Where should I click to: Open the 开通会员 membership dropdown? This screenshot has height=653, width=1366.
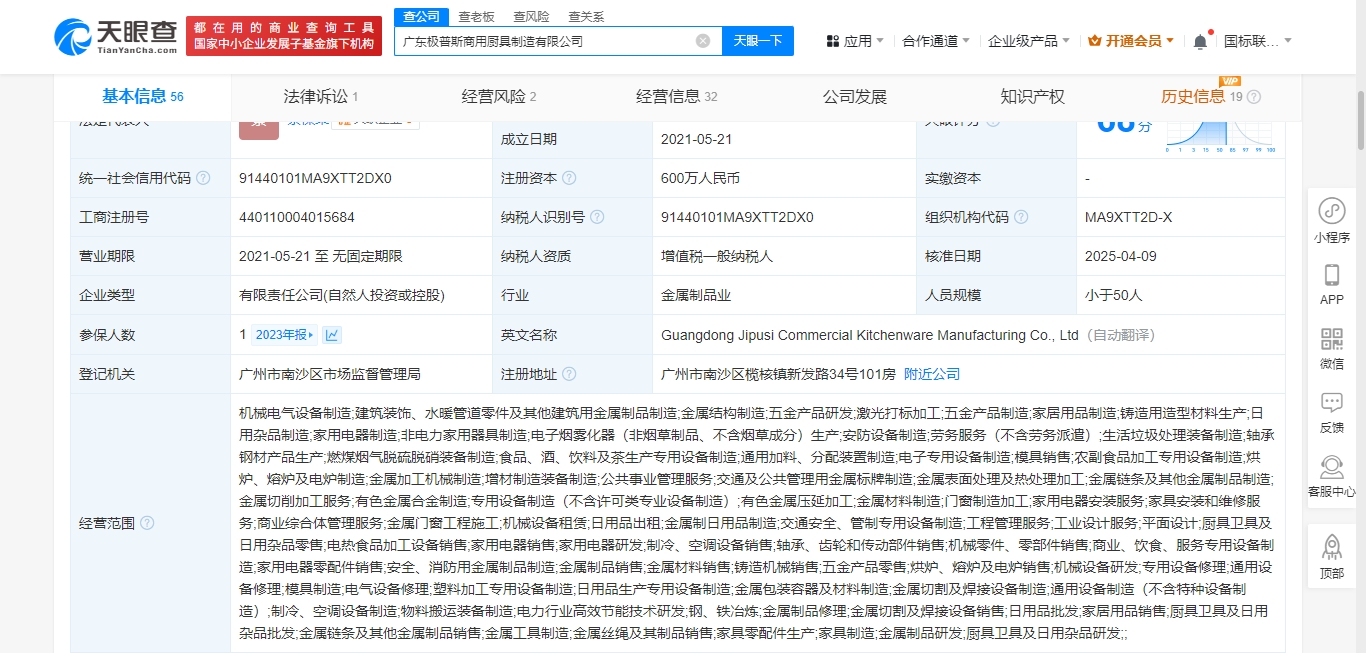coord(1131,41)
